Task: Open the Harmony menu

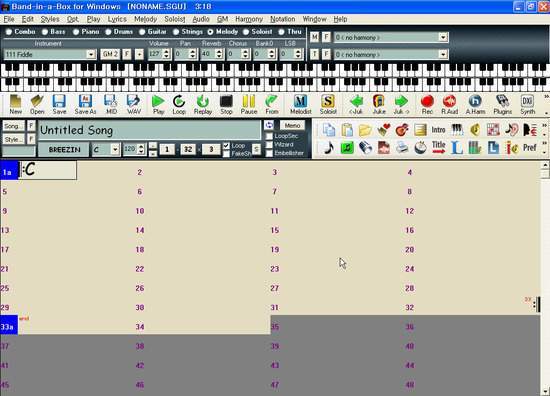Action: pyautogui.click(x=249, y=19)
